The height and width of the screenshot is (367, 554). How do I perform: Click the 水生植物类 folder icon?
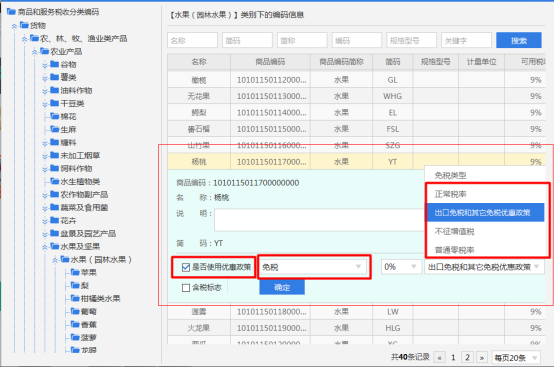(54, 181)
